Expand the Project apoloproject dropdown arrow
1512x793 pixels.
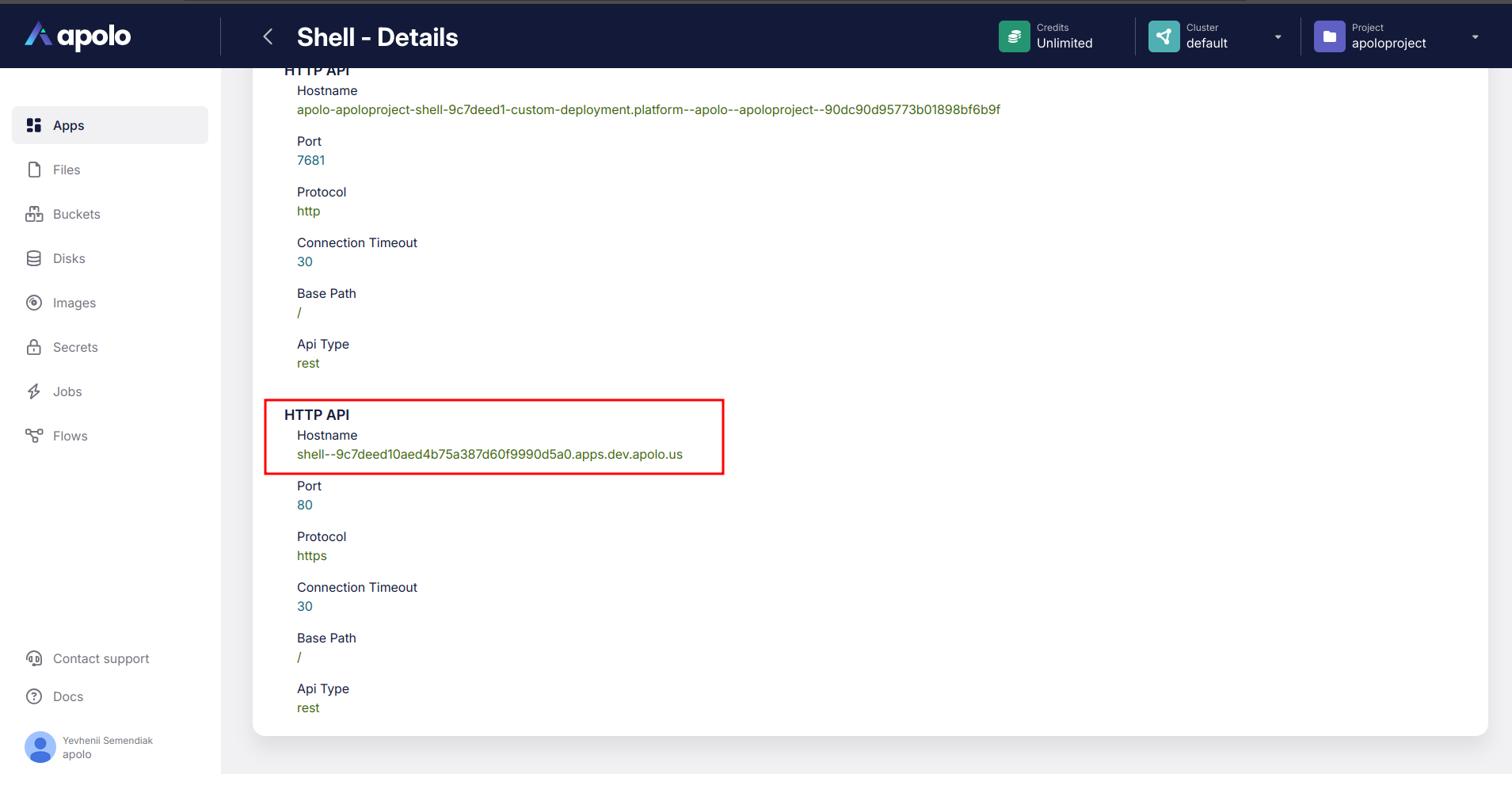(x=1474, y=37)
